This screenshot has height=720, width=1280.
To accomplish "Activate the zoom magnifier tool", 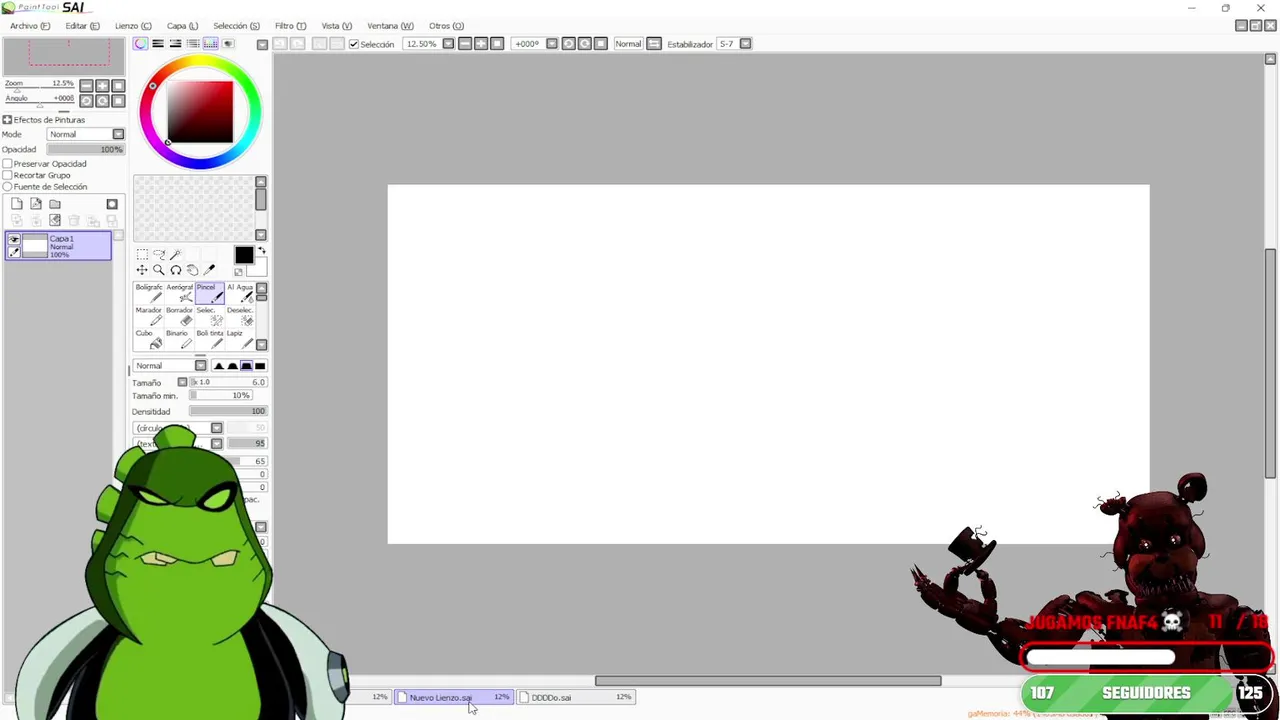I will click(159, 270).
